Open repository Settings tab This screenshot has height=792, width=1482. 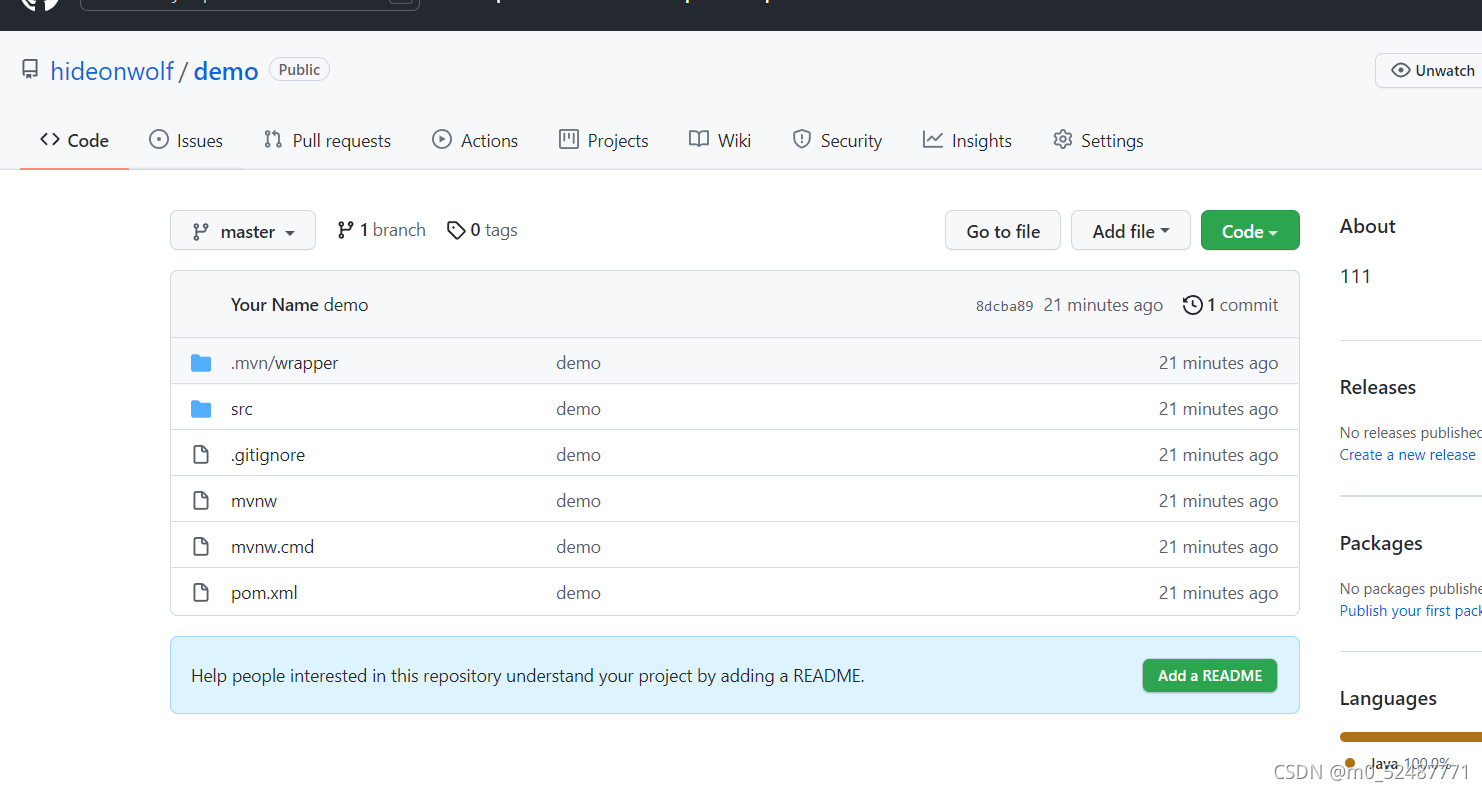tap(1098, 141)
